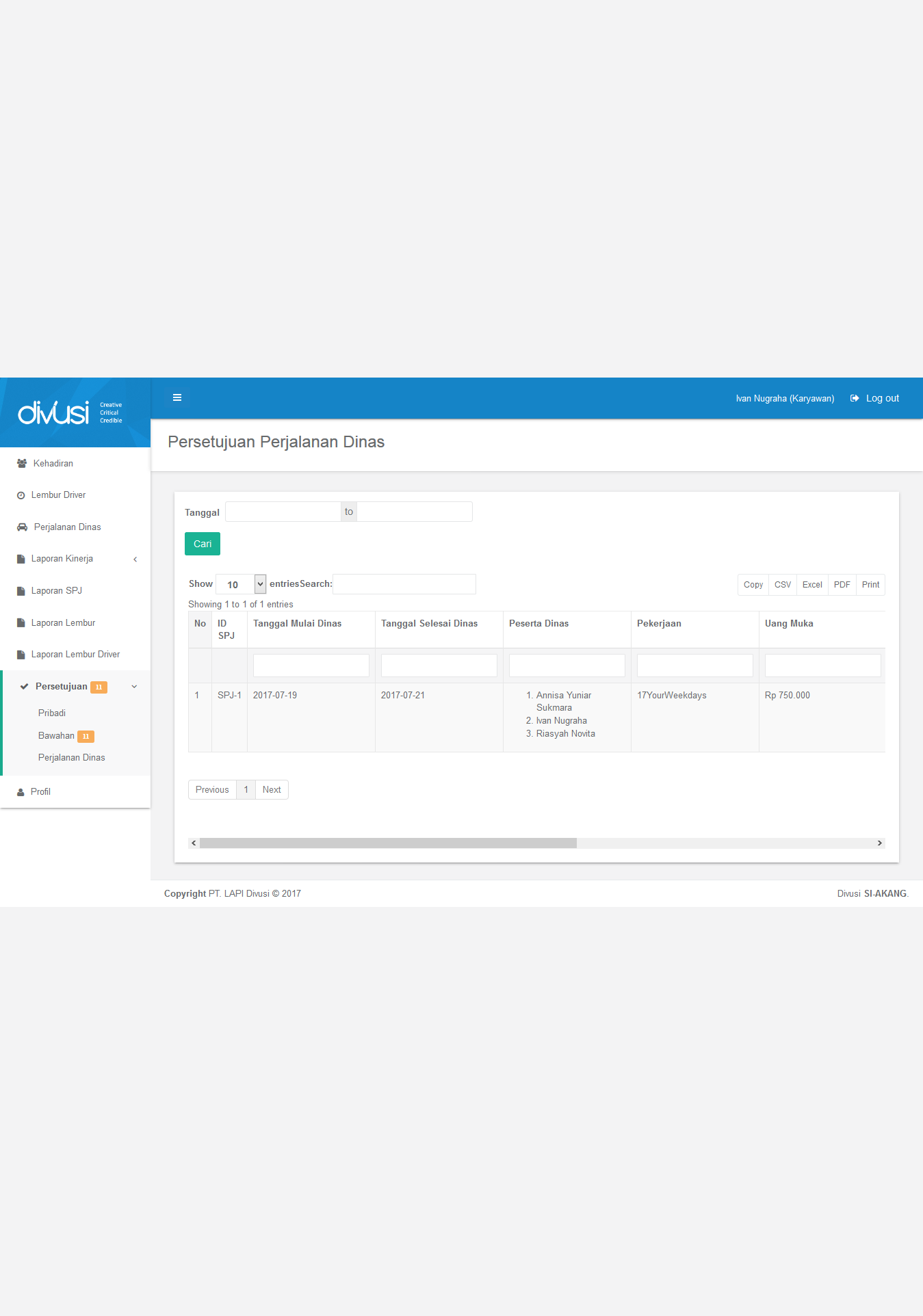Image resolution: width=923 pixels, height=1316 pixels.
Task: Click the Profil user icon
Action: tap(21, 792)
